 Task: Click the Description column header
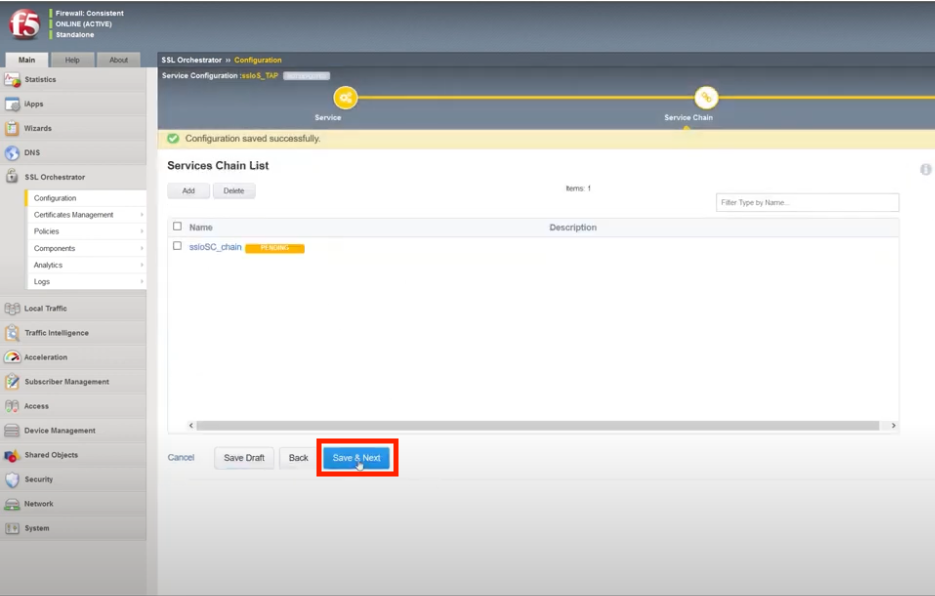[573, 227]
